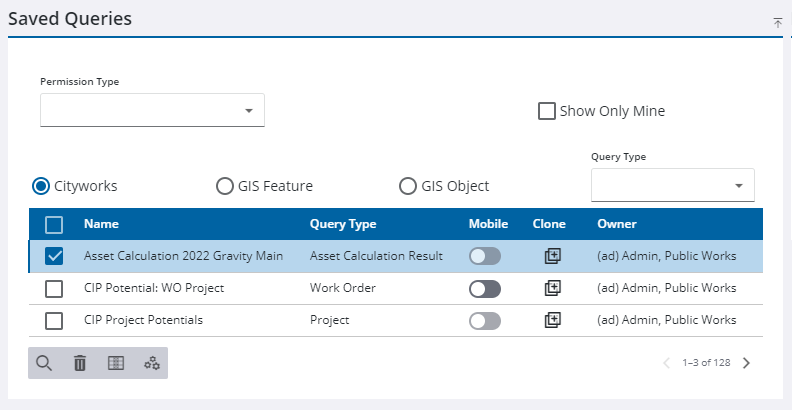Click the multiple gears settings icon
Image resolution: width=792 pixels, height=410 pixels.
click(x=152, y=363)
